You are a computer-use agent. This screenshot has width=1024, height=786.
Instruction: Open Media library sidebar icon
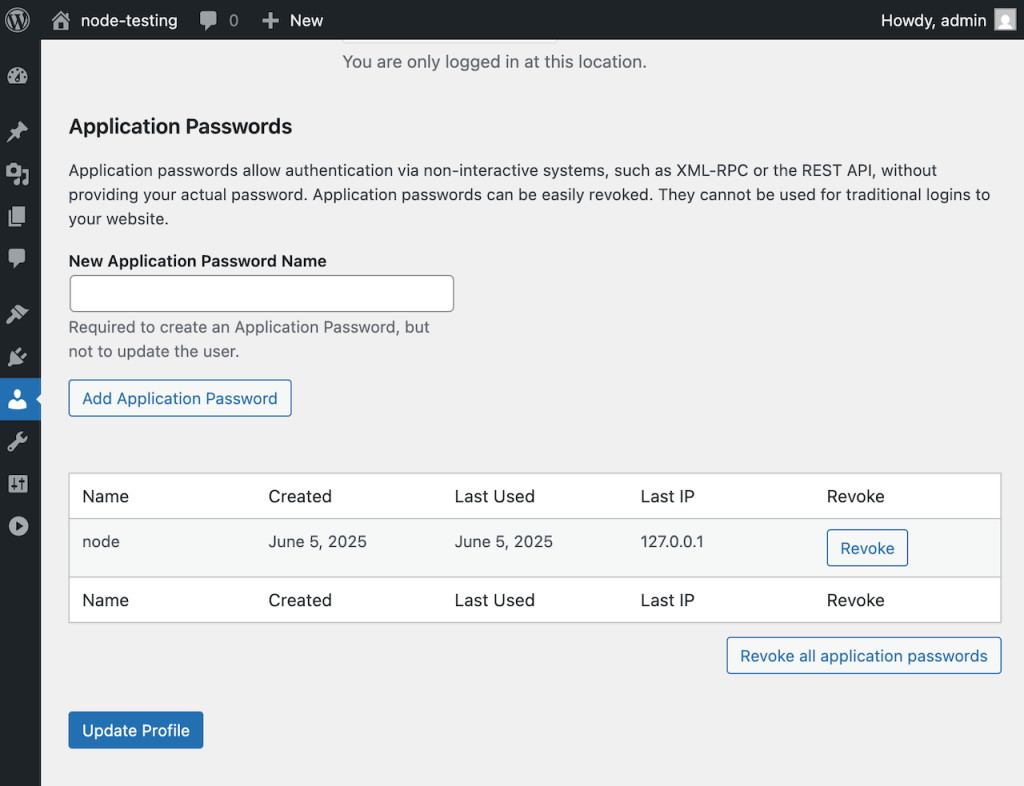tap(18, 174)
